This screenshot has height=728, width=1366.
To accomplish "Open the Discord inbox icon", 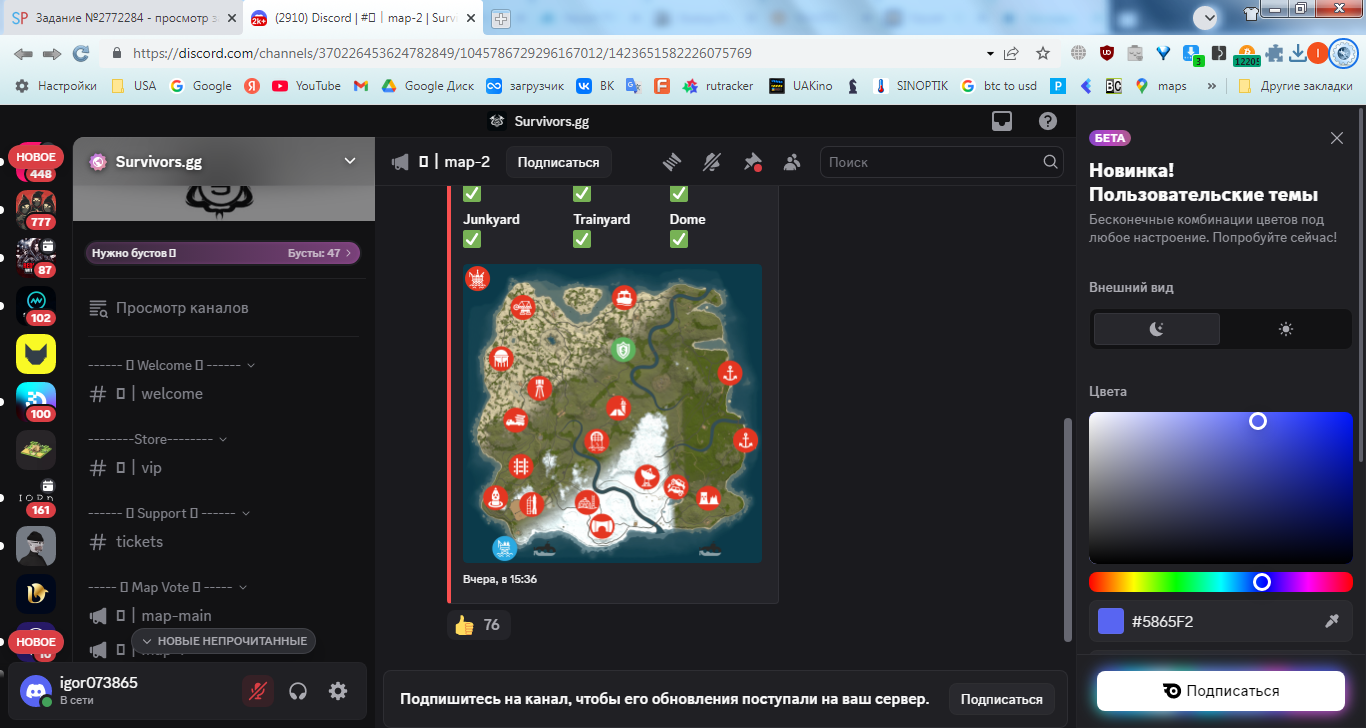I will click(x=1001, y=121).
